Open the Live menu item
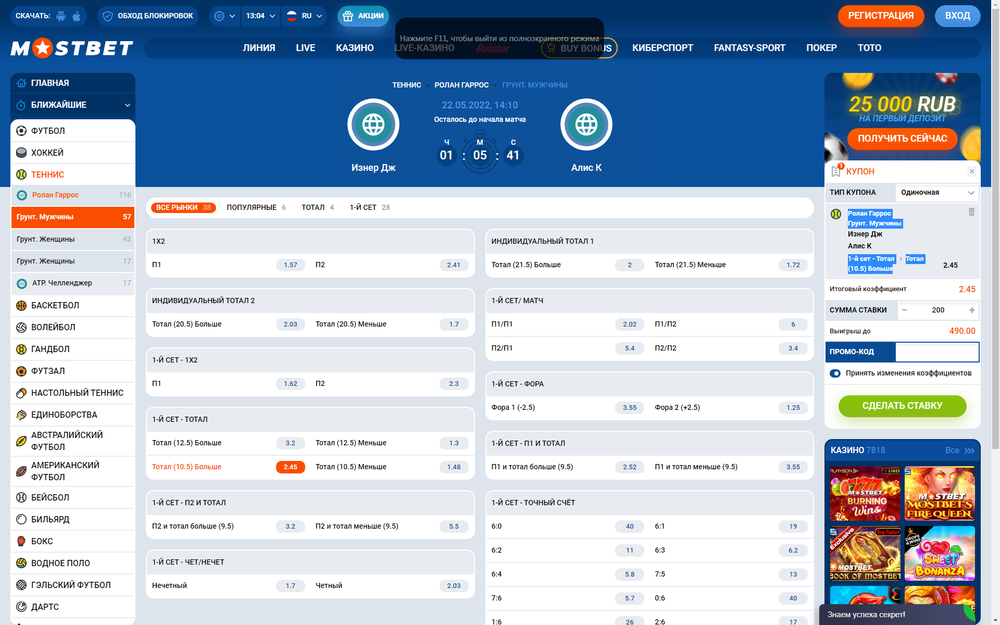The height and width of the screenshot is (625, 1000). [x=305, y=48]
